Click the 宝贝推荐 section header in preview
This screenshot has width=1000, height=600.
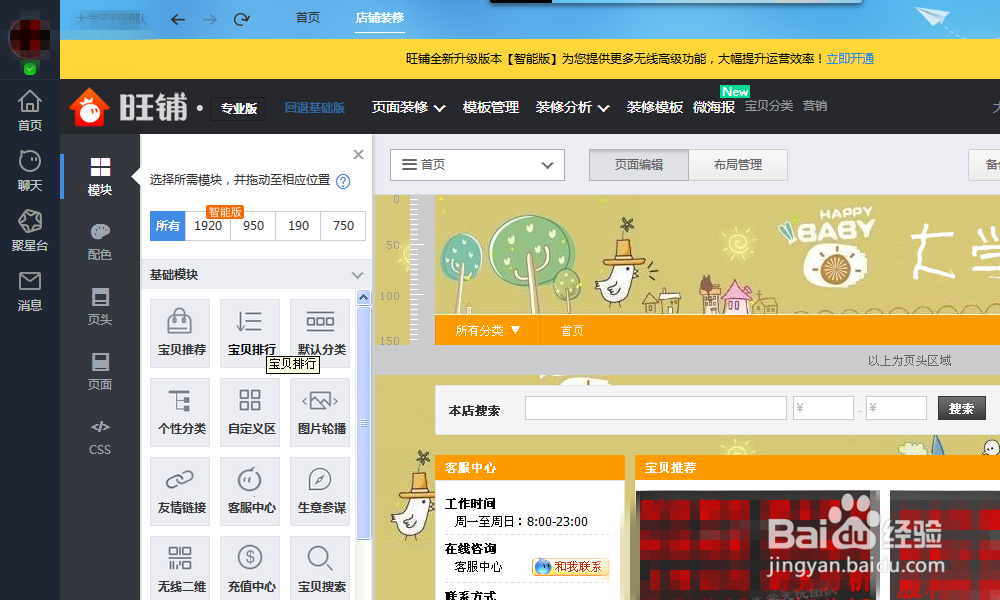(818, 467)
